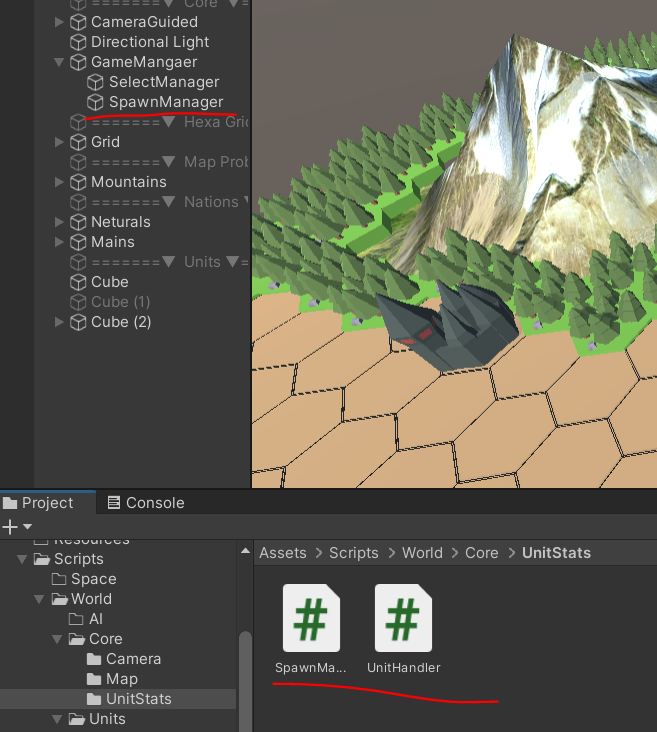Click the Scripts folder icon
657x732 pixels.
click(x=42, y=559)
